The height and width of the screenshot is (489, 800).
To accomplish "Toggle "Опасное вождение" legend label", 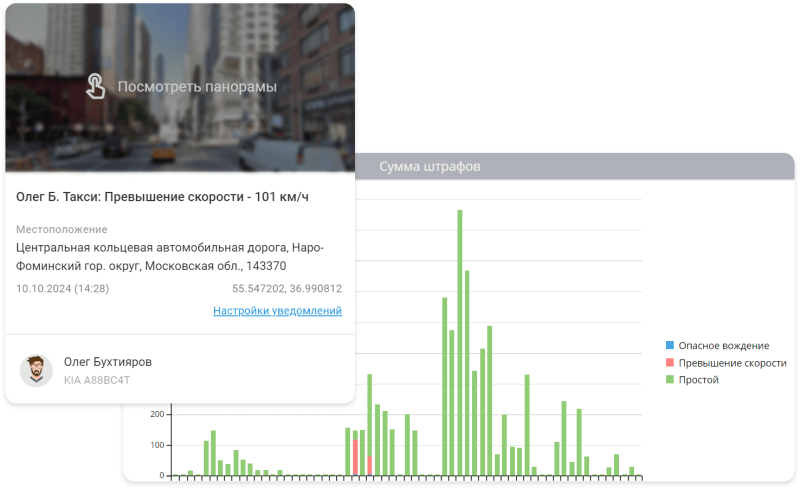I will [x=723, y=345].
